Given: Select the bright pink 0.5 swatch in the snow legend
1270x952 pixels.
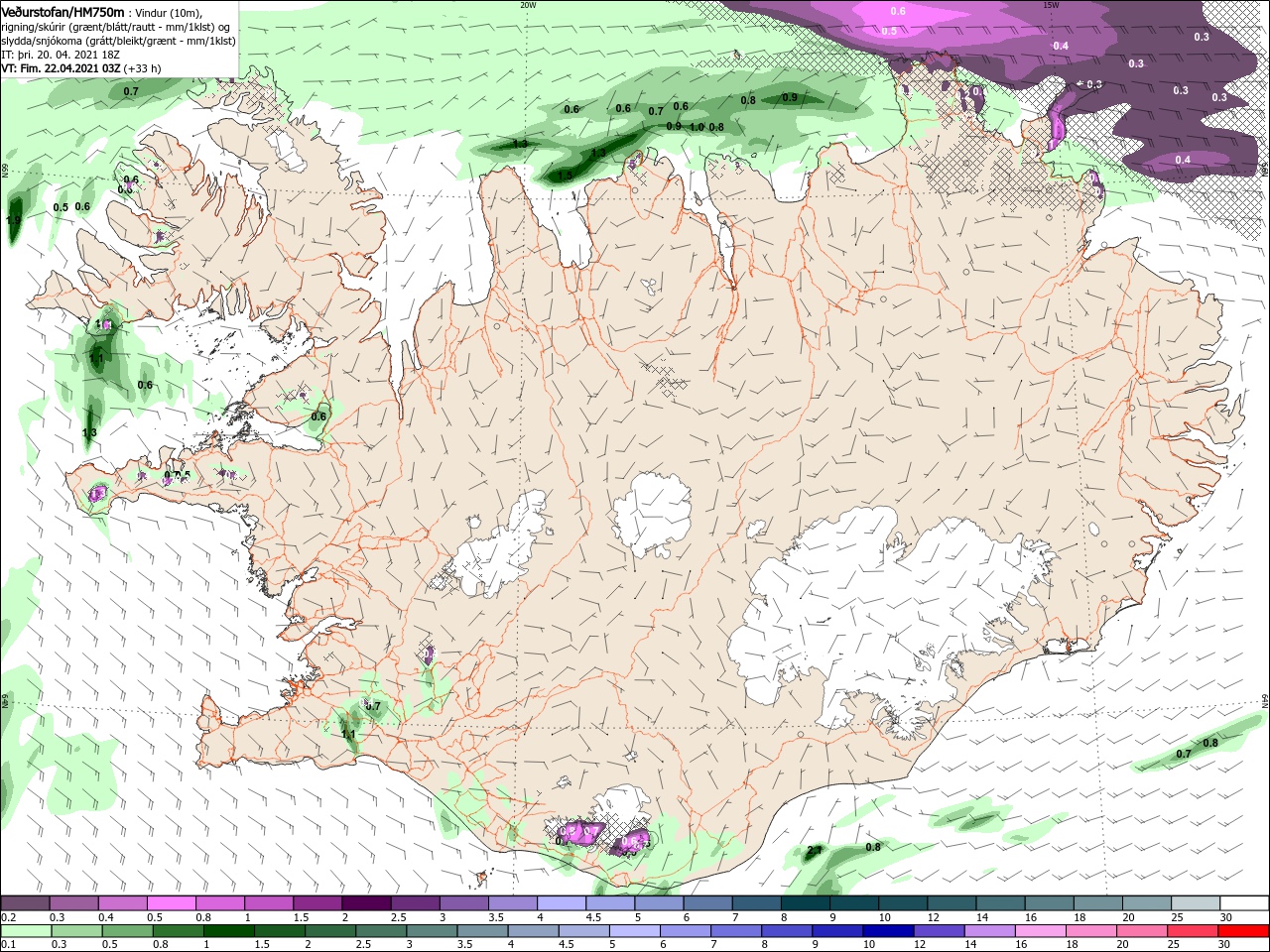Looking at the screenshot, I should coord(171,903).
